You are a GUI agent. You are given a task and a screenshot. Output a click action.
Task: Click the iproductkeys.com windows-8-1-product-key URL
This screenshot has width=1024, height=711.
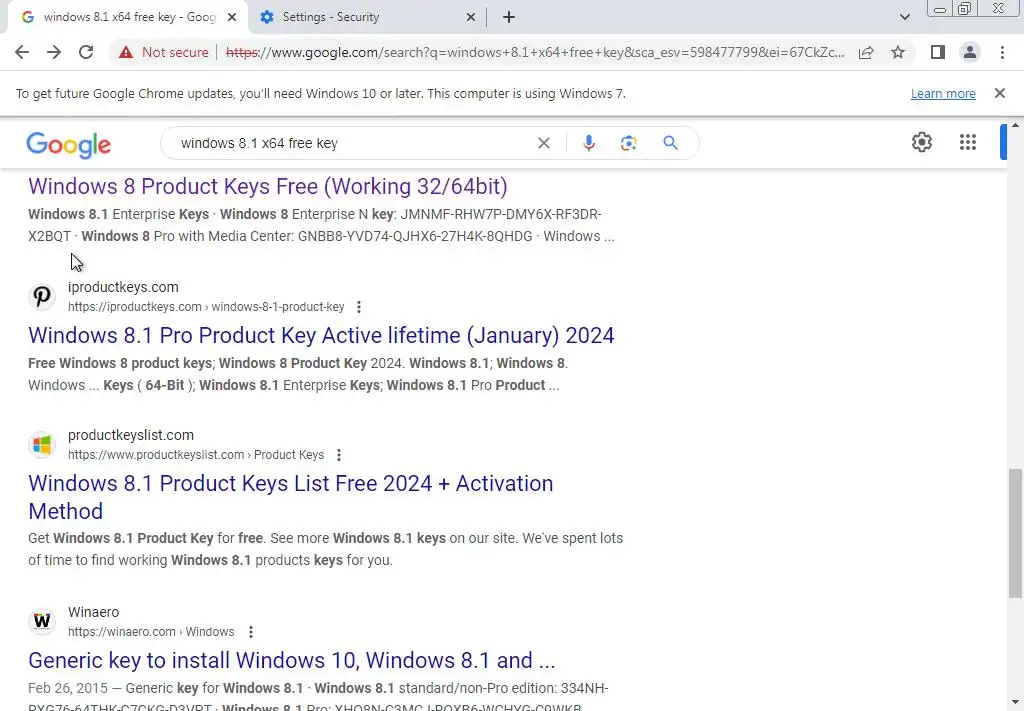tap(206, 307)
